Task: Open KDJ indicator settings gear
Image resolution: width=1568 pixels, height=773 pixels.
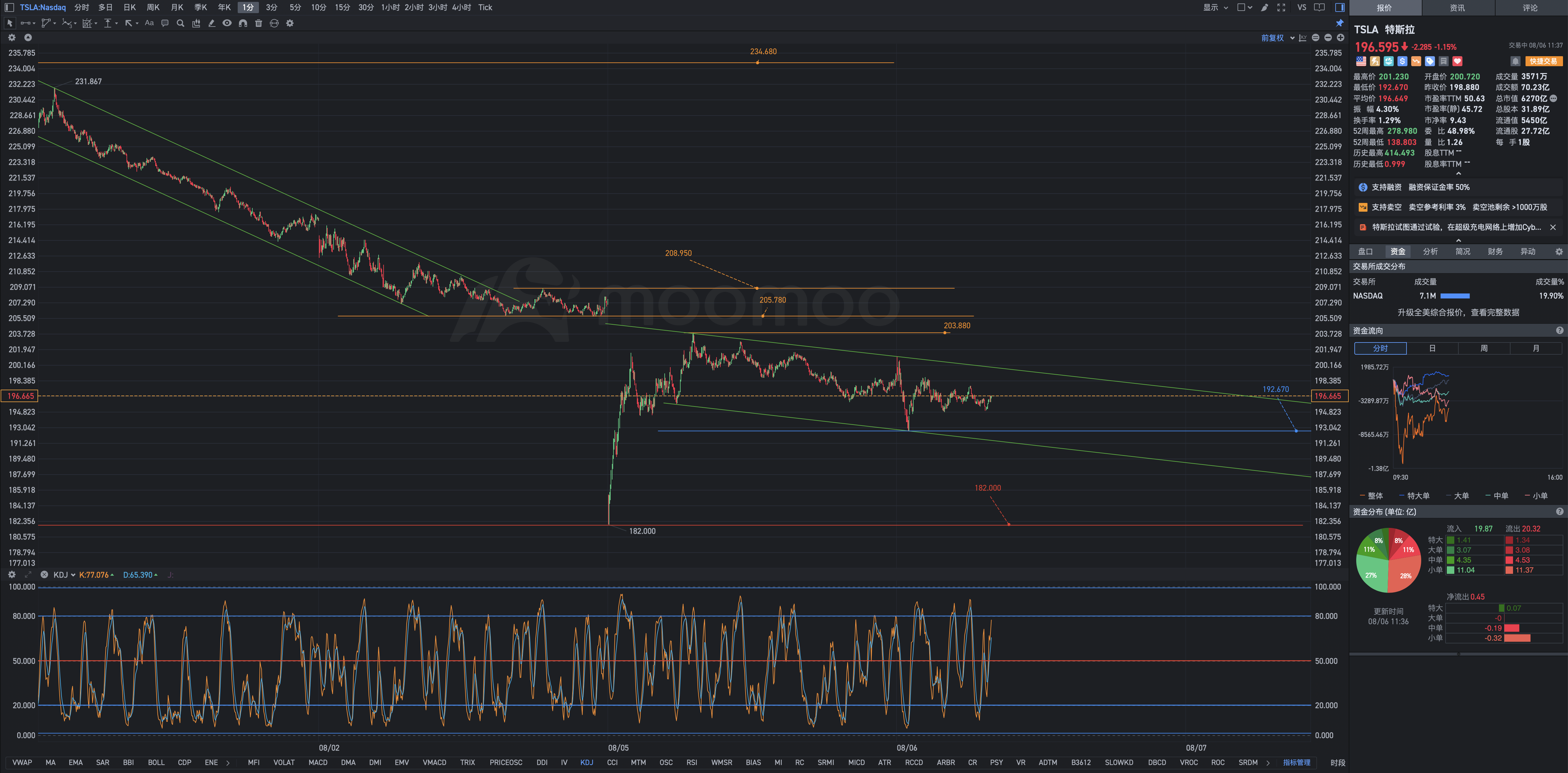Action: pyautogui.click(x=12, y=575)
